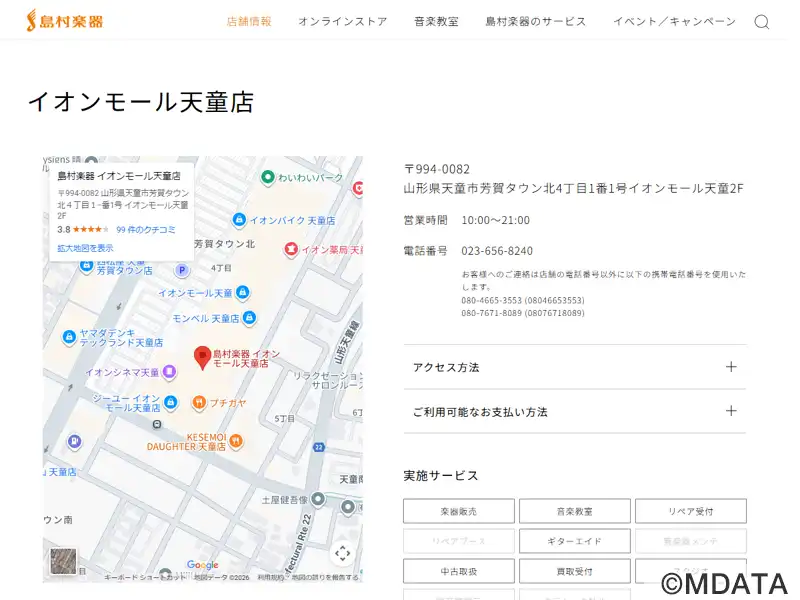Select the モンベル 天童店 map marker

coord(249,318)
